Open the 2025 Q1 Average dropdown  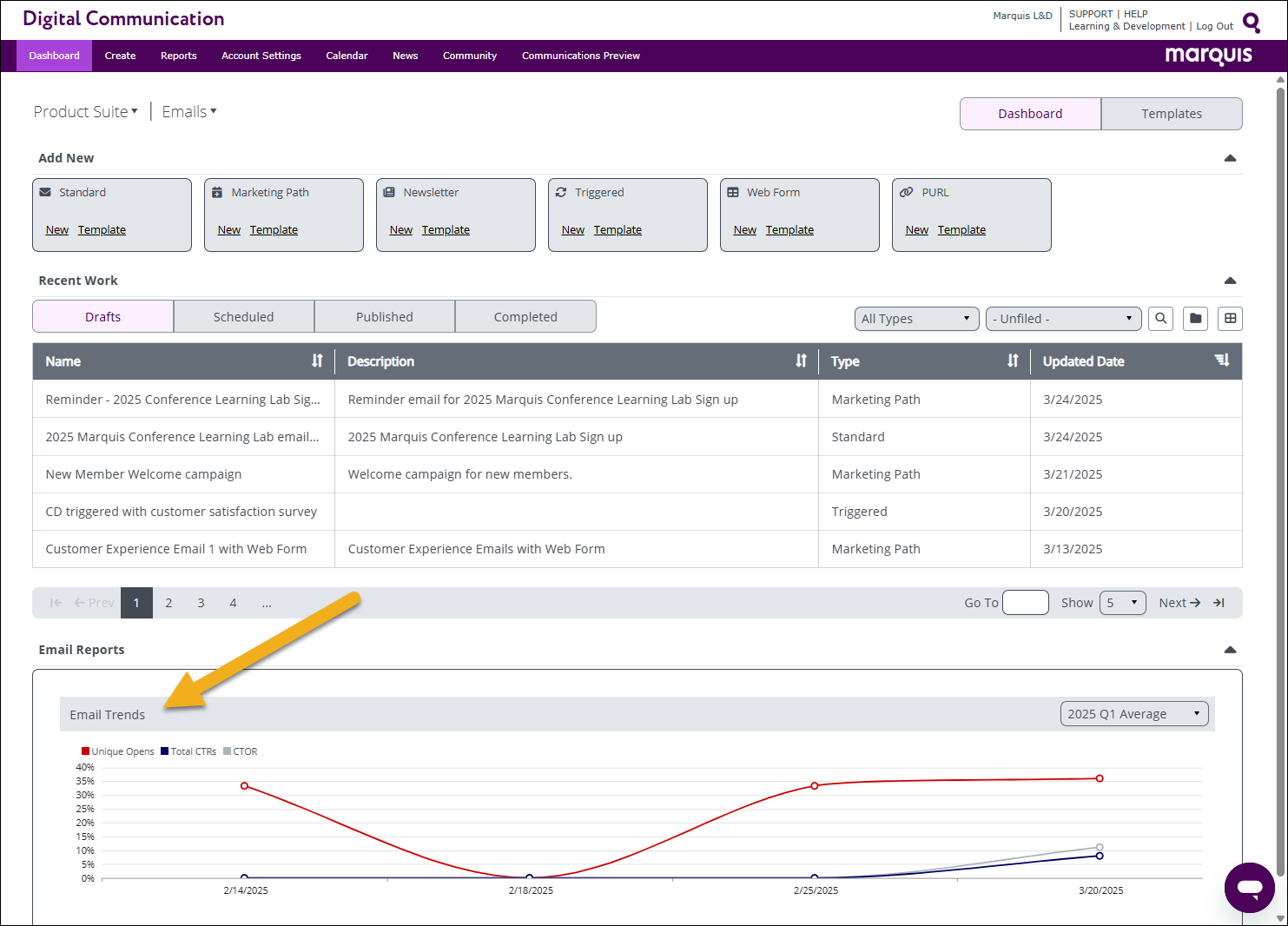[1133, 713]
